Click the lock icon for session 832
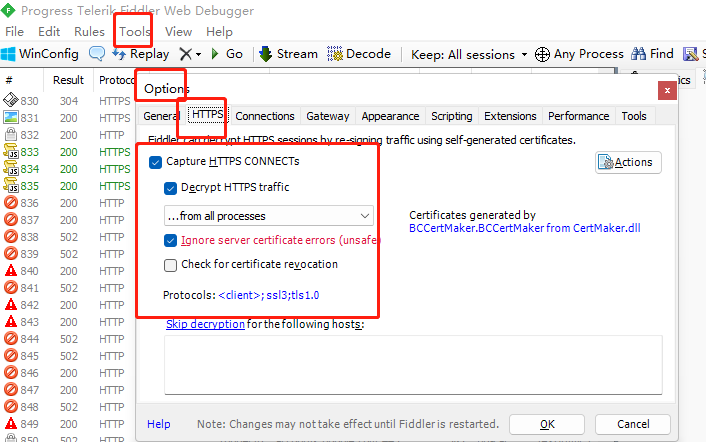This screenshot has height=442, width=706. (x=11, y=134)
